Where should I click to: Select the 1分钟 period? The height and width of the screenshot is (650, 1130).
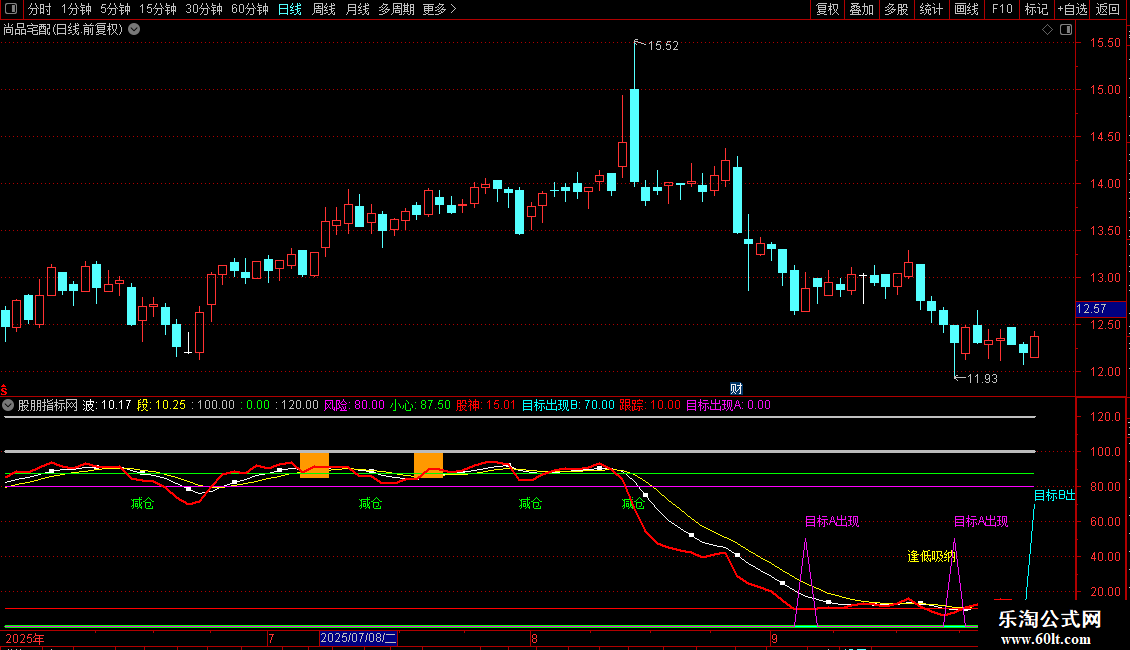pyautogui.click(x=76, y=9)
